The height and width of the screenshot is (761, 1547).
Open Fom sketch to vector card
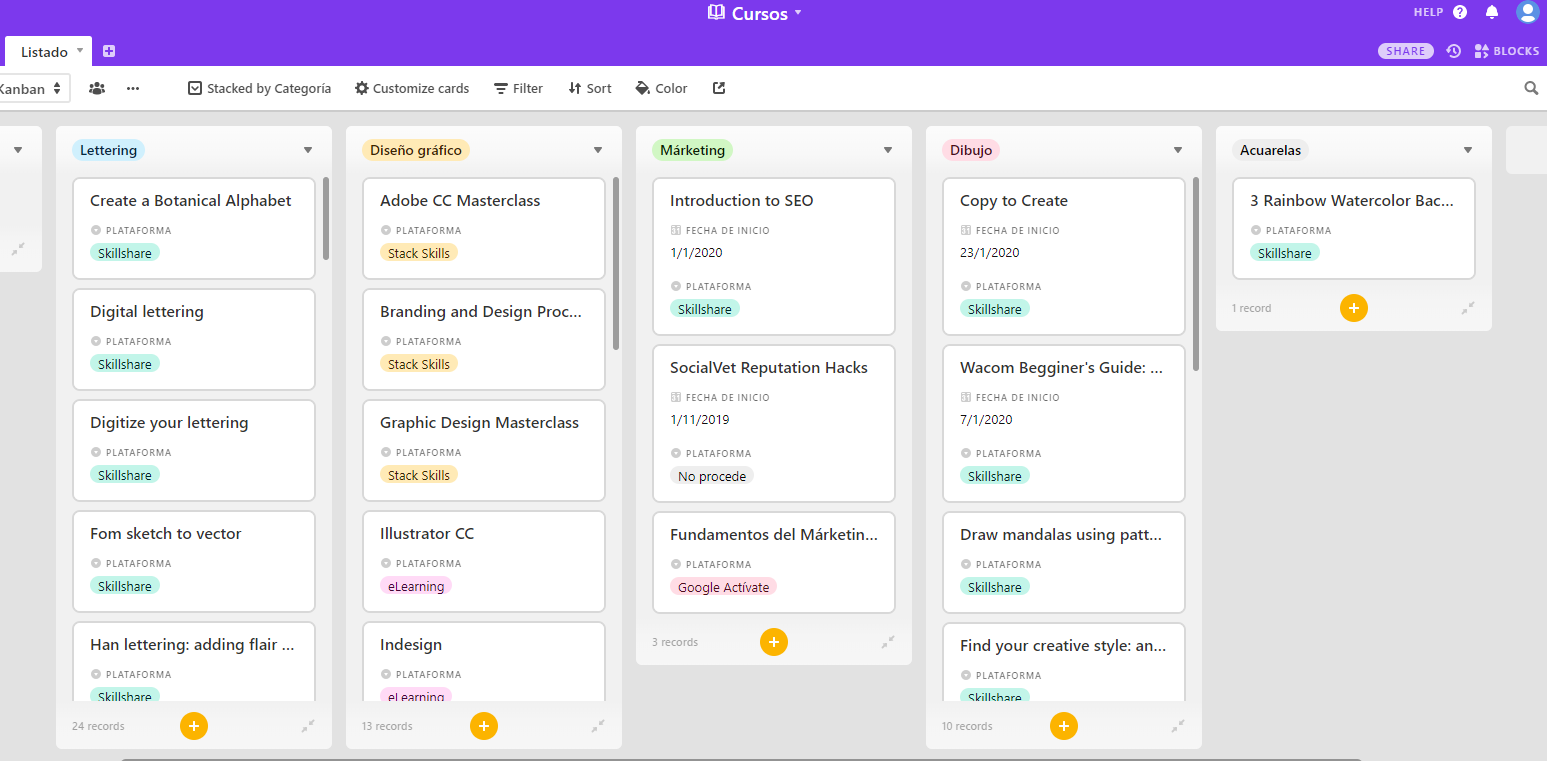coord(194,561)
